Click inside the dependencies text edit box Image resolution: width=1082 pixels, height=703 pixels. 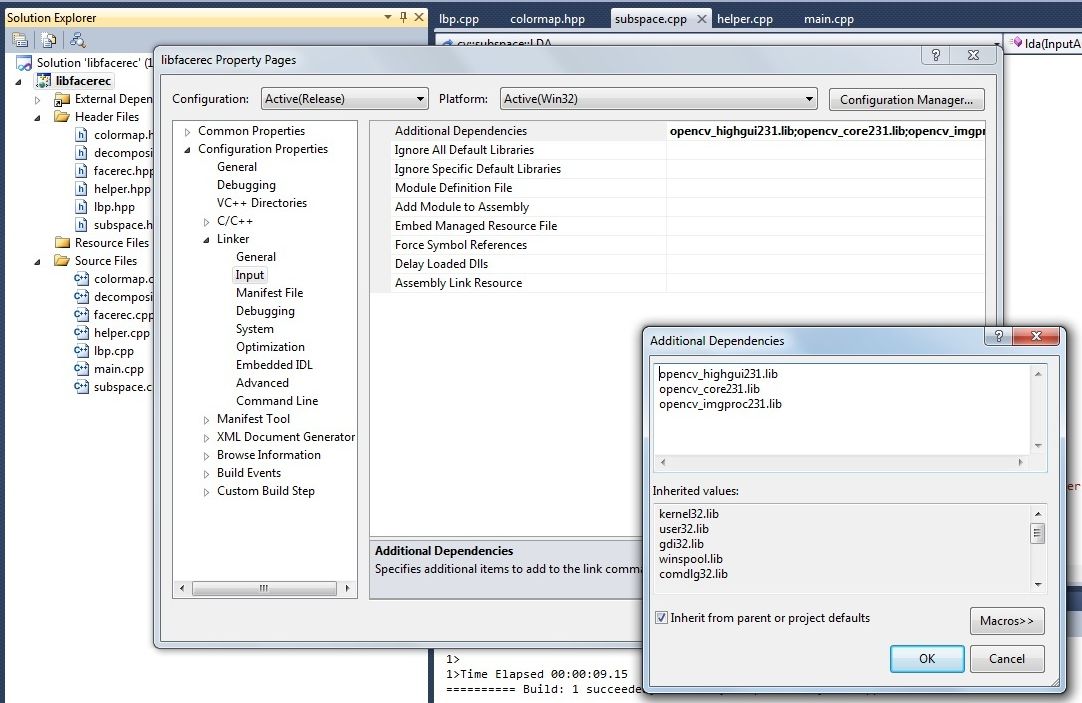pos(841,410)
